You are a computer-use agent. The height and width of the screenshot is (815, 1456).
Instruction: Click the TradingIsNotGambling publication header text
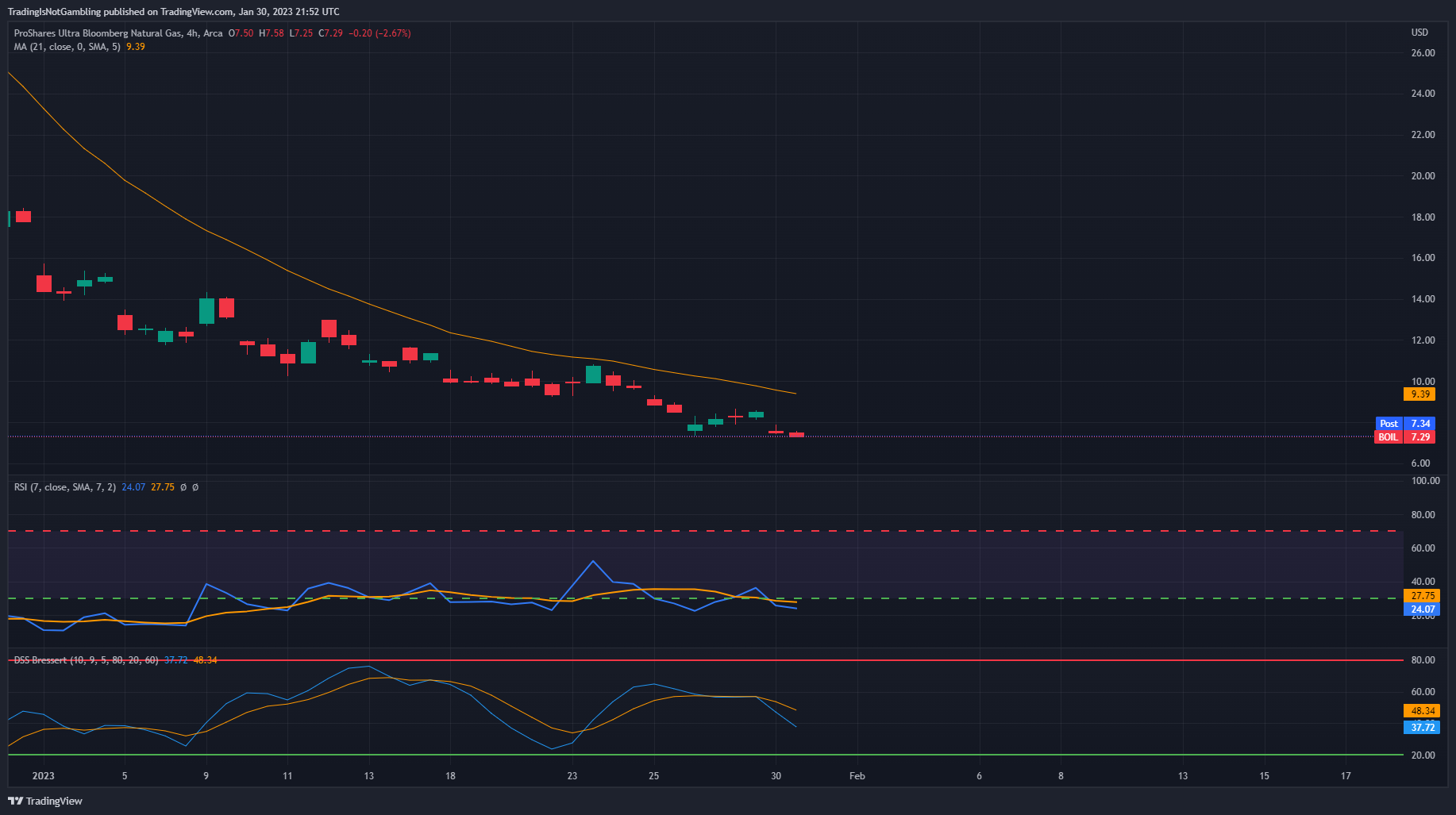(x=174, y=12)
